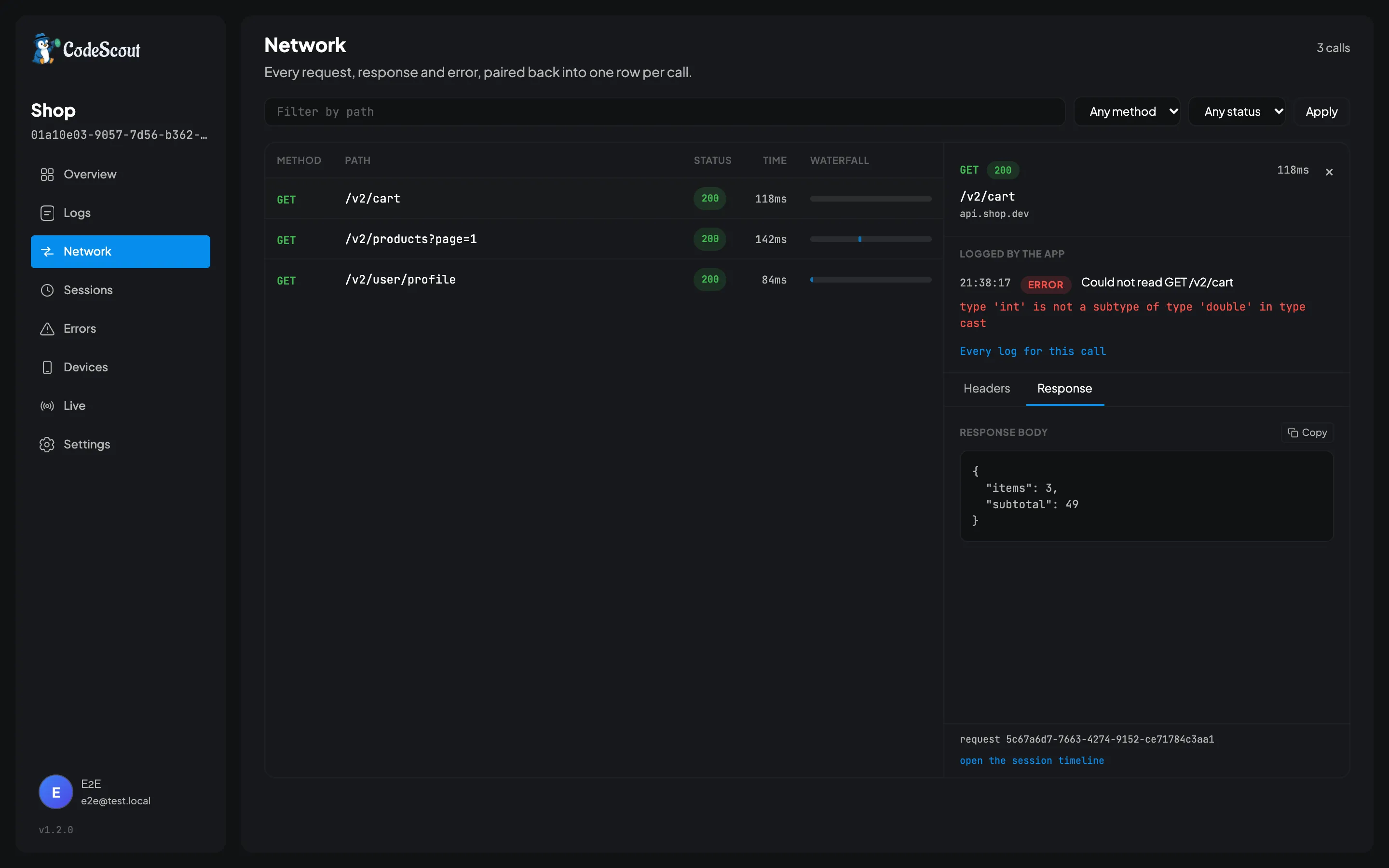The image size is (1389, 868).
Task: Select the Response tab
Action: [1065, 389]
